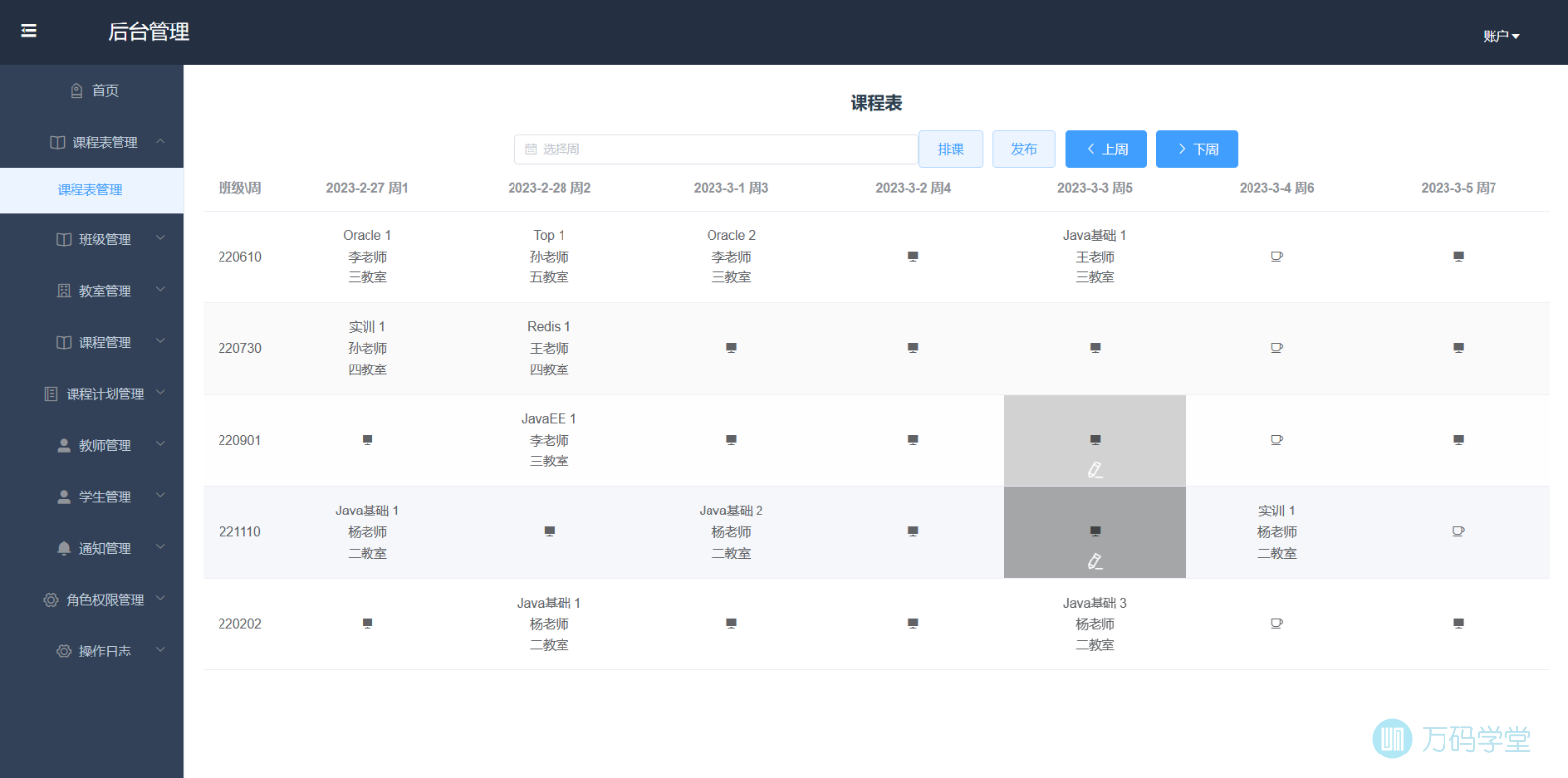Viewport: 1568px width, 778px height.
Task: Click edit pencil icon in class 220901 row
Action: click(1095, 470)
